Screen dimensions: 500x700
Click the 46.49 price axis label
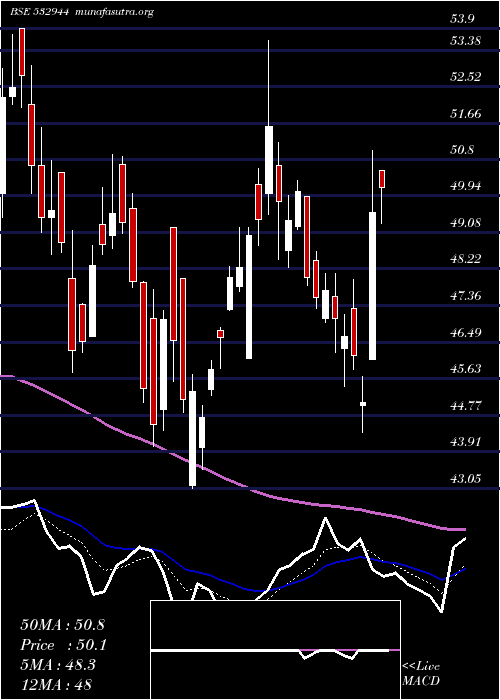(466, 332)
